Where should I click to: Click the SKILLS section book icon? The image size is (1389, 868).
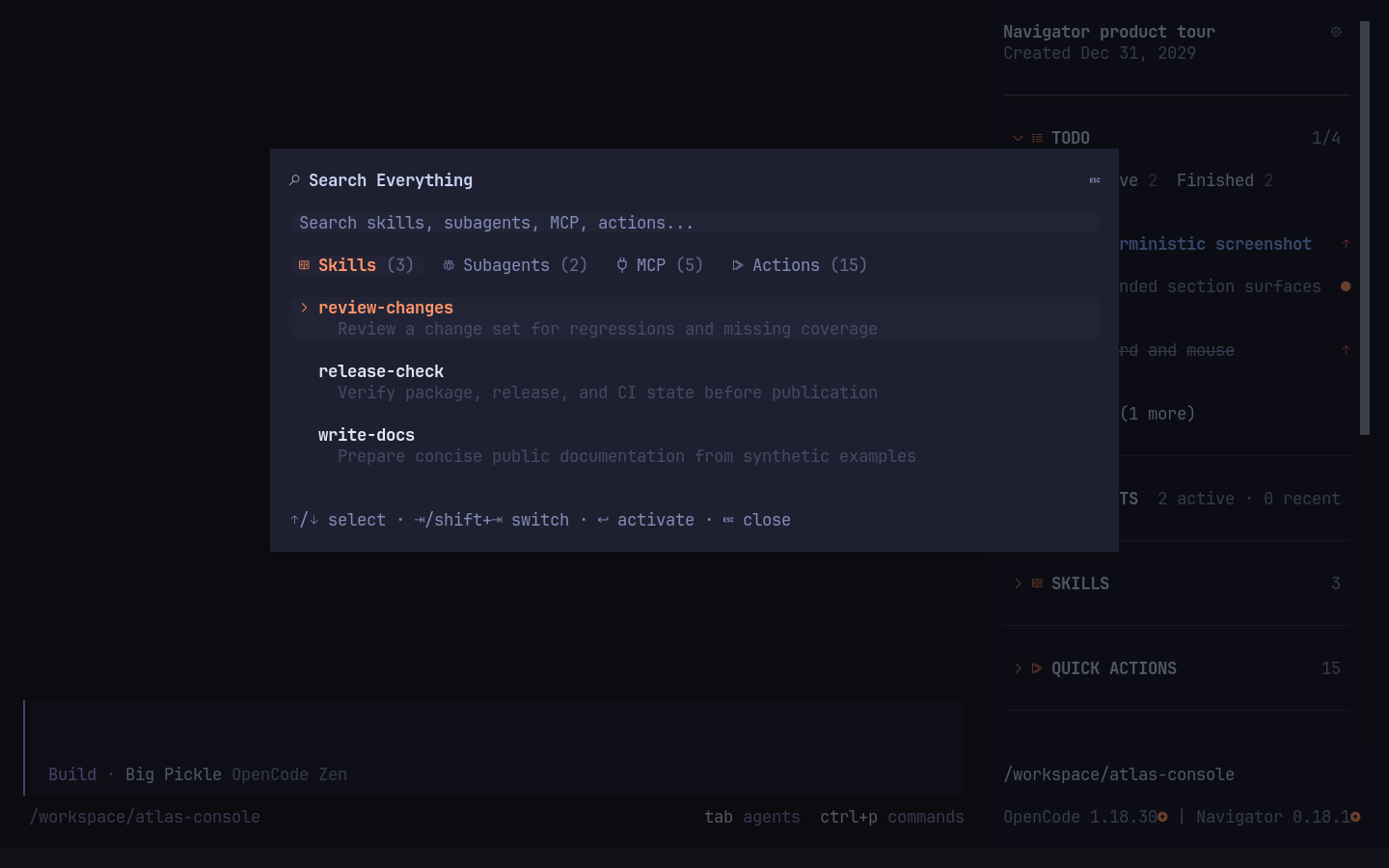(x=1037, y=583)
